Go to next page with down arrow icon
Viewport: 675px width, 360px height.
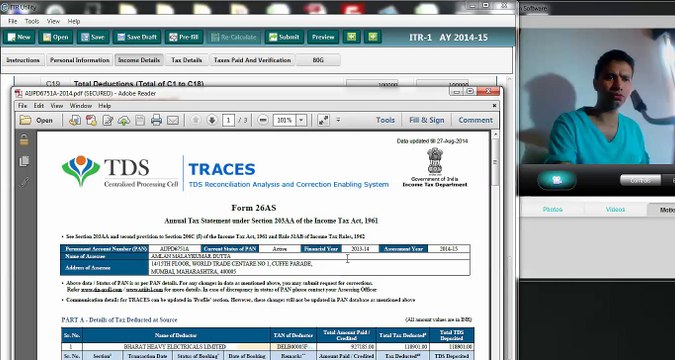pos(212,120)
